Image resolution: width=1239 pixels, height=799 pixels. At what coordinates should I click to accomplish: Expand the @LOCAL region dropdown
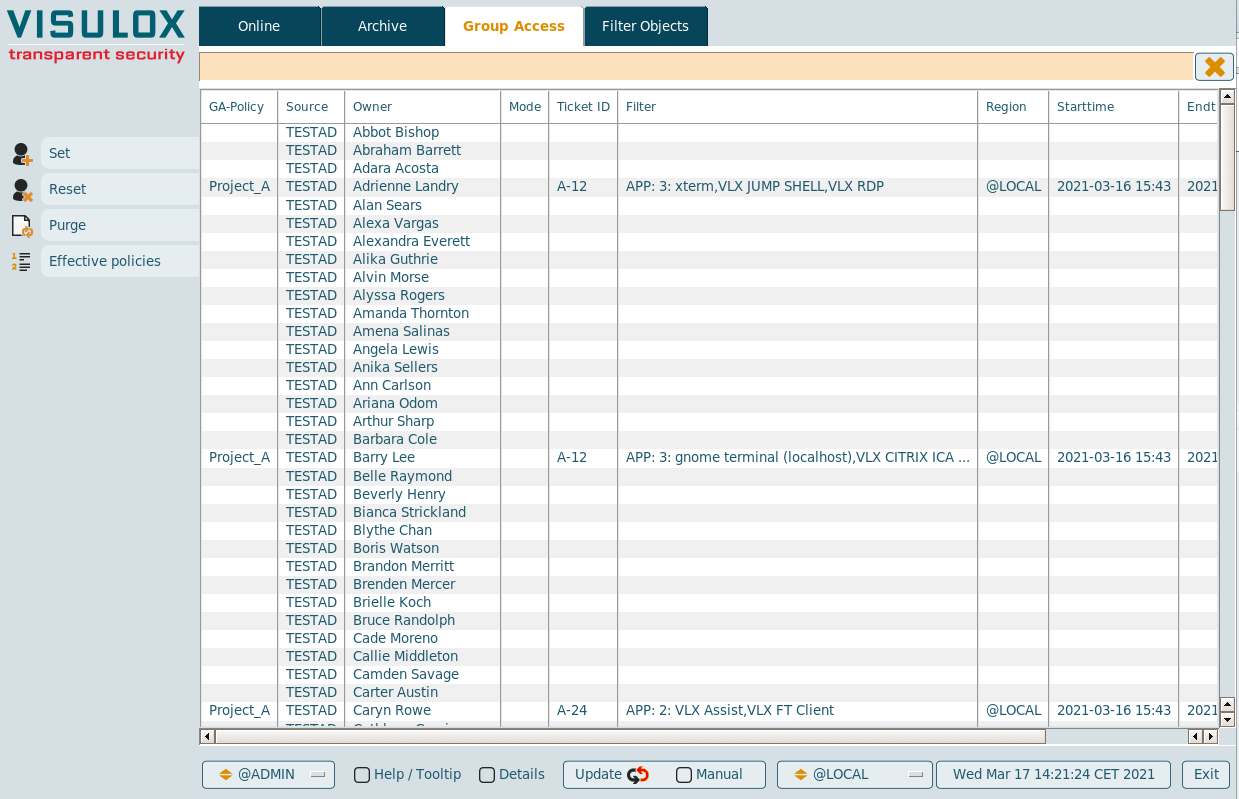coord(854,775)
